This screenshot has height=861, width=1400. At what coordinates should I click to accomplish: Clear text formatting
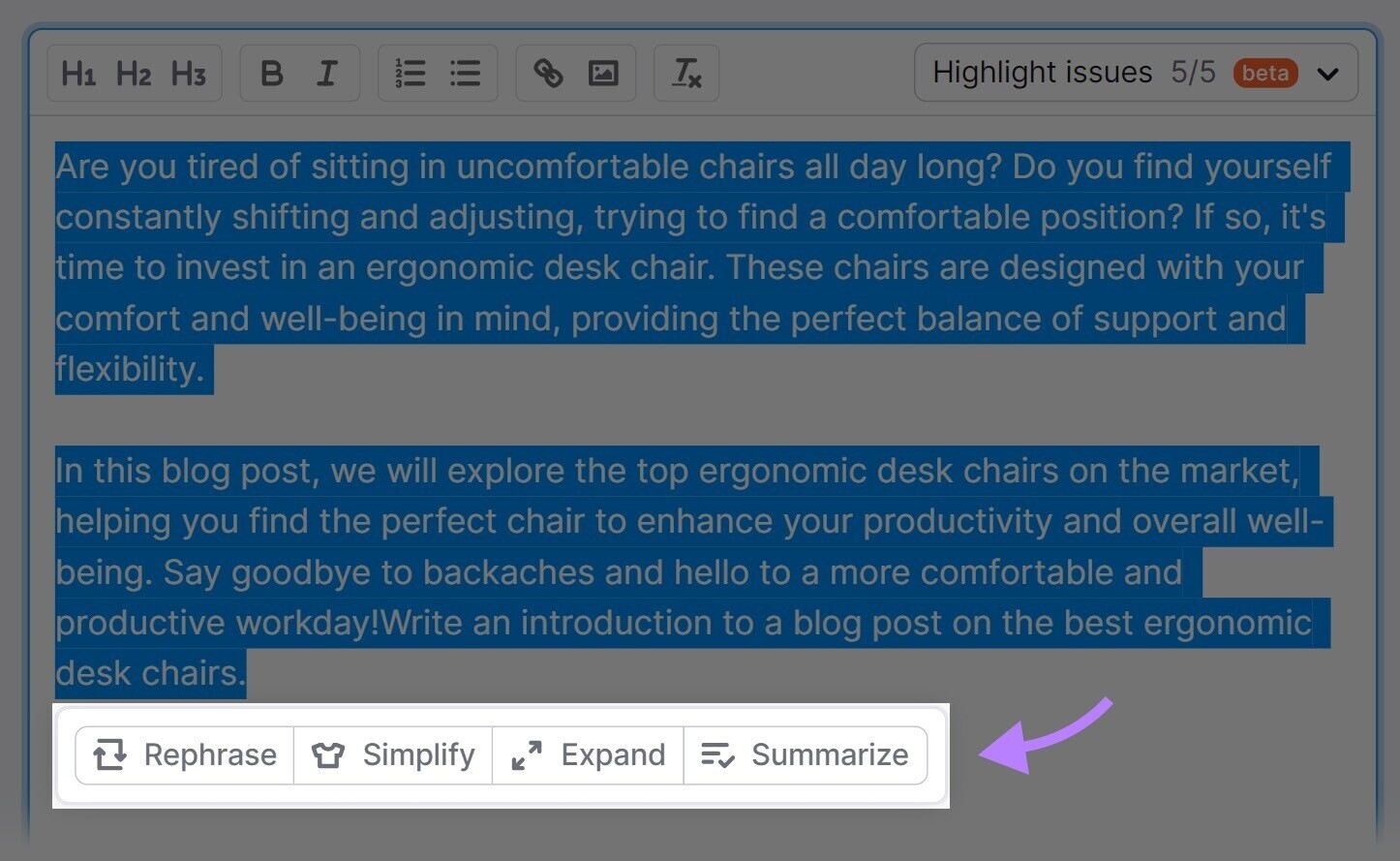tap(686, 74)
